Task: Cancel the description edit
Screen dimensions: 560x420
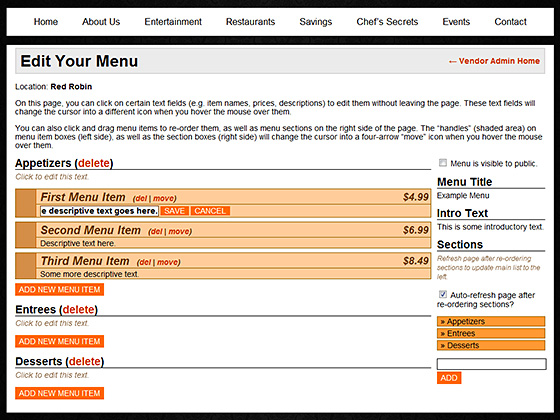Action: pos(210,211)
